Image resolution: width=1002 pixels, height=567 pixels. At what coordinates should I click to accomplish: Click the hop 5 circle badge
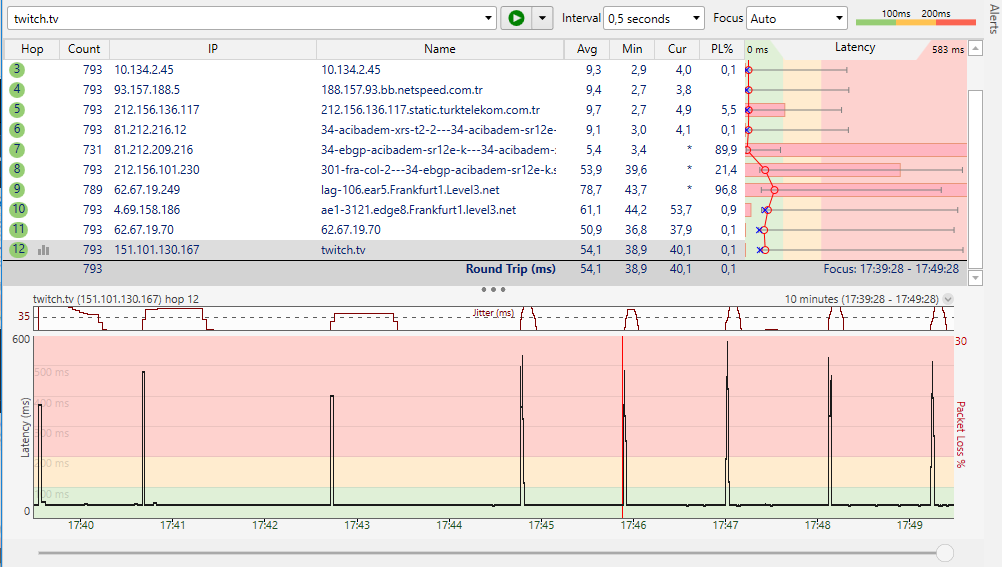coord(17,110)
